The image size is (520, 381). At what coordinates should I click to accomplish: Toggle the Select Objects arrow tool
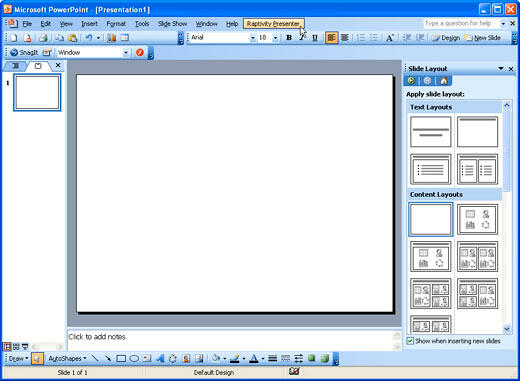pos(37,359)
